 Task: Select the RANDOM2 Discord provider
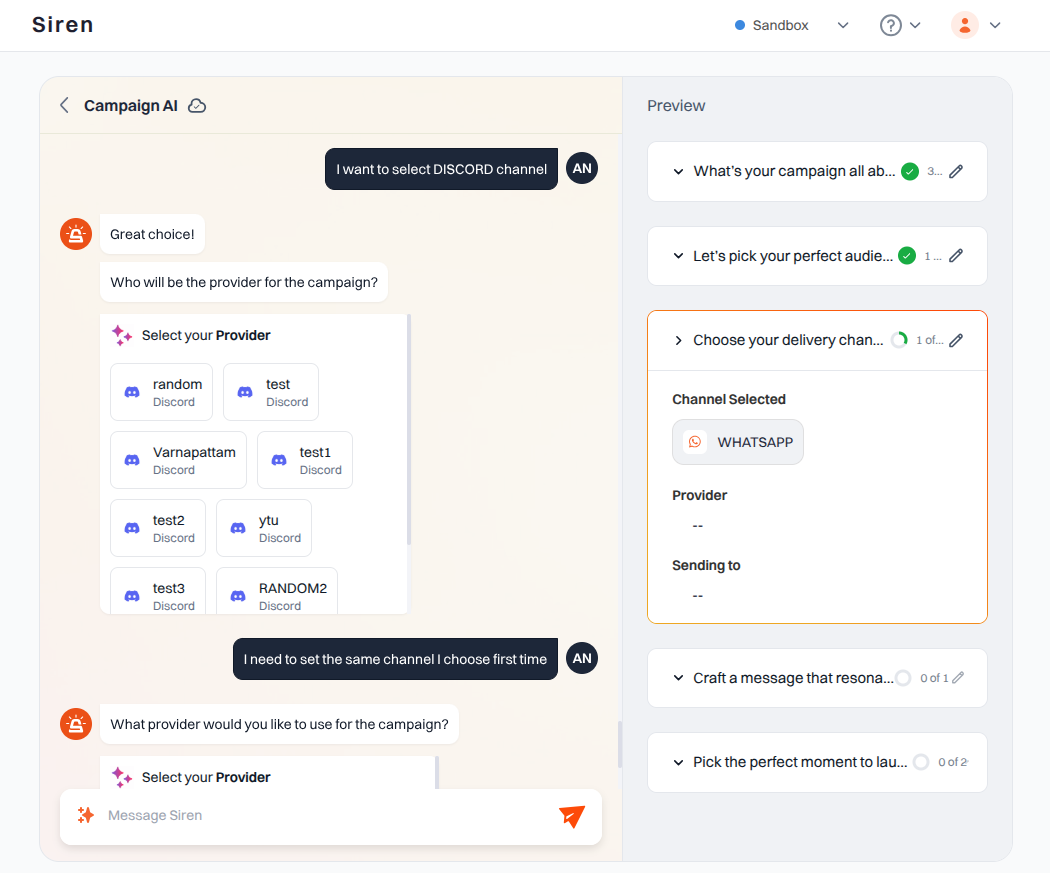pyautogui.click(x=277, y=594)
